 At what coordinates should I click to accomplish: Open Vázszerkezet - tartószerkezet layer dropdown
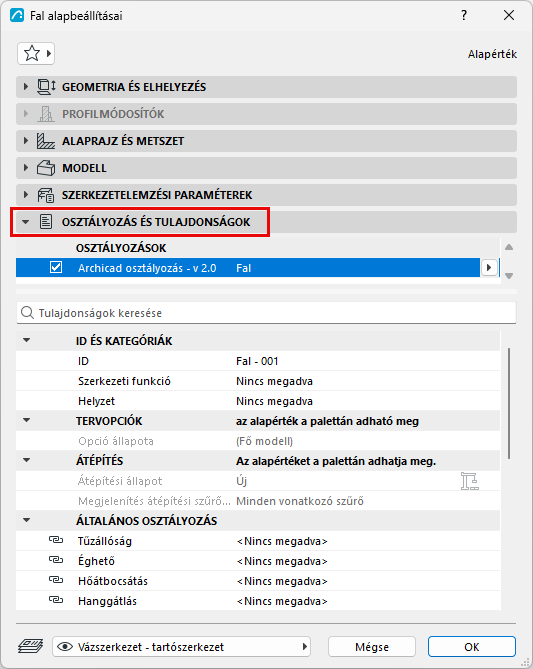coord(181,647)
